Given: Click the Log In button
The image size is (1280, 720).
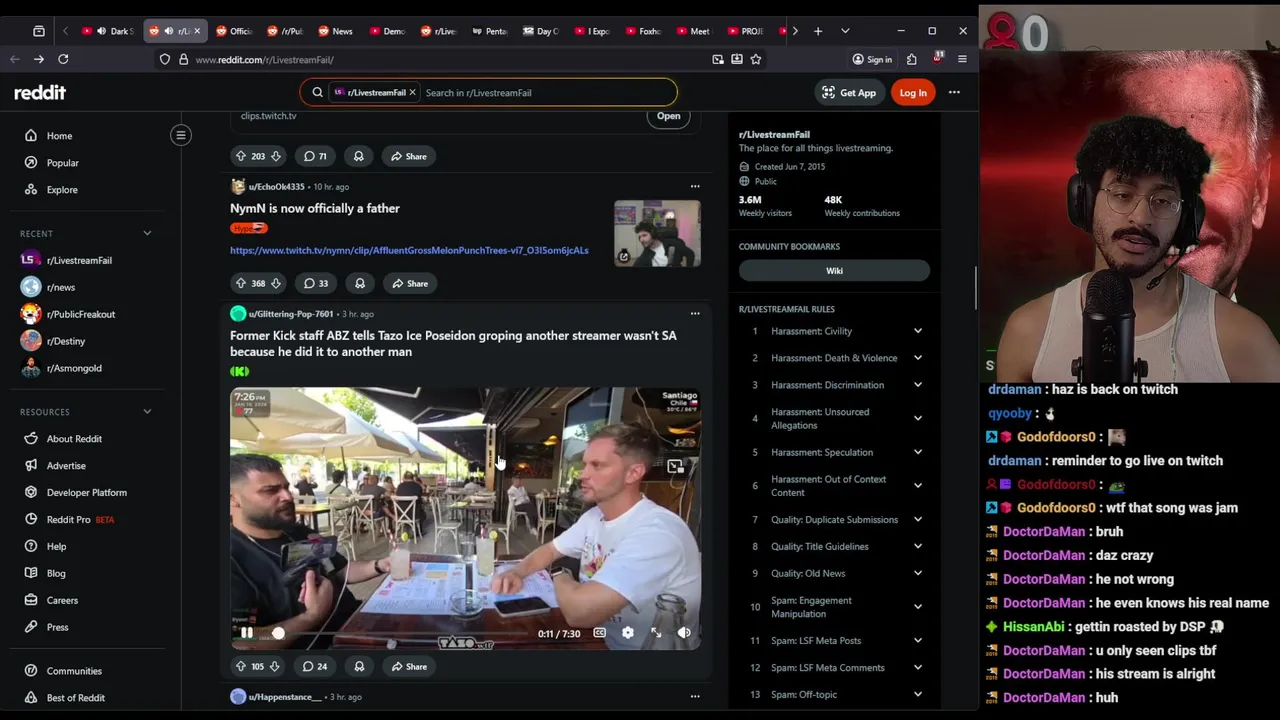Looking at the screenshot, I should (x=913, y=92).
